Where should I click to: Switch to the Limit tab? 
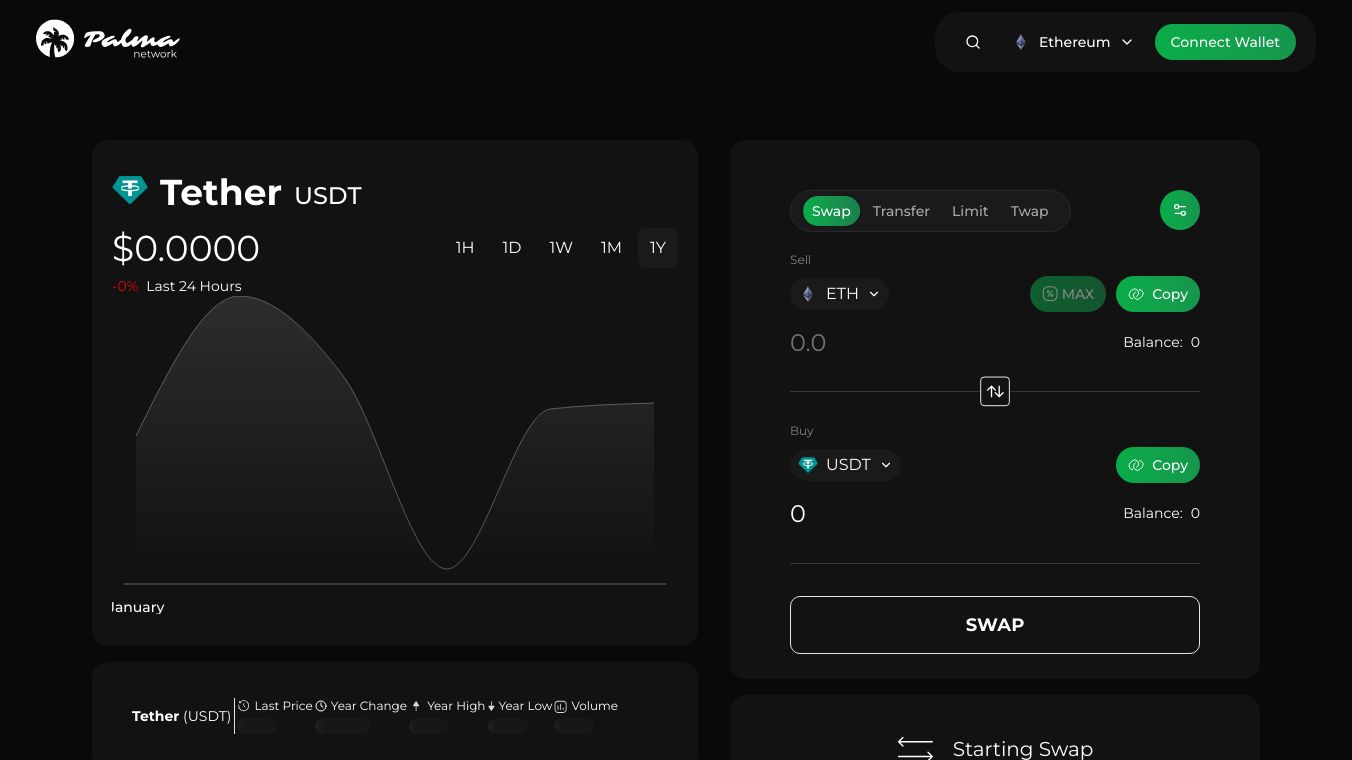tap(970, 211)
